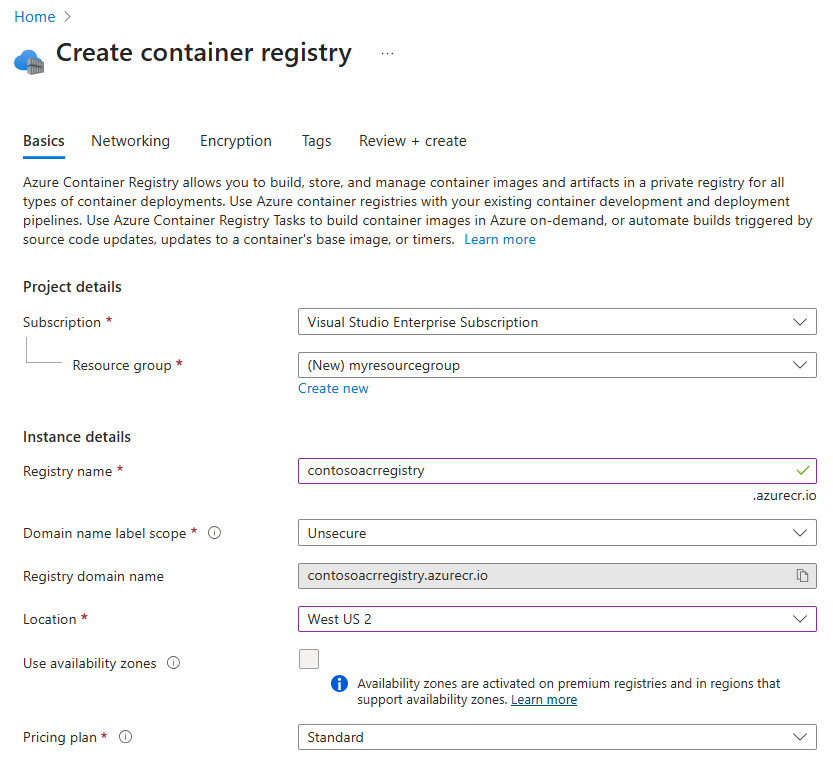Enable the Use availability zones checkbox
Viewport: 833px width, 768px height.
309,659
